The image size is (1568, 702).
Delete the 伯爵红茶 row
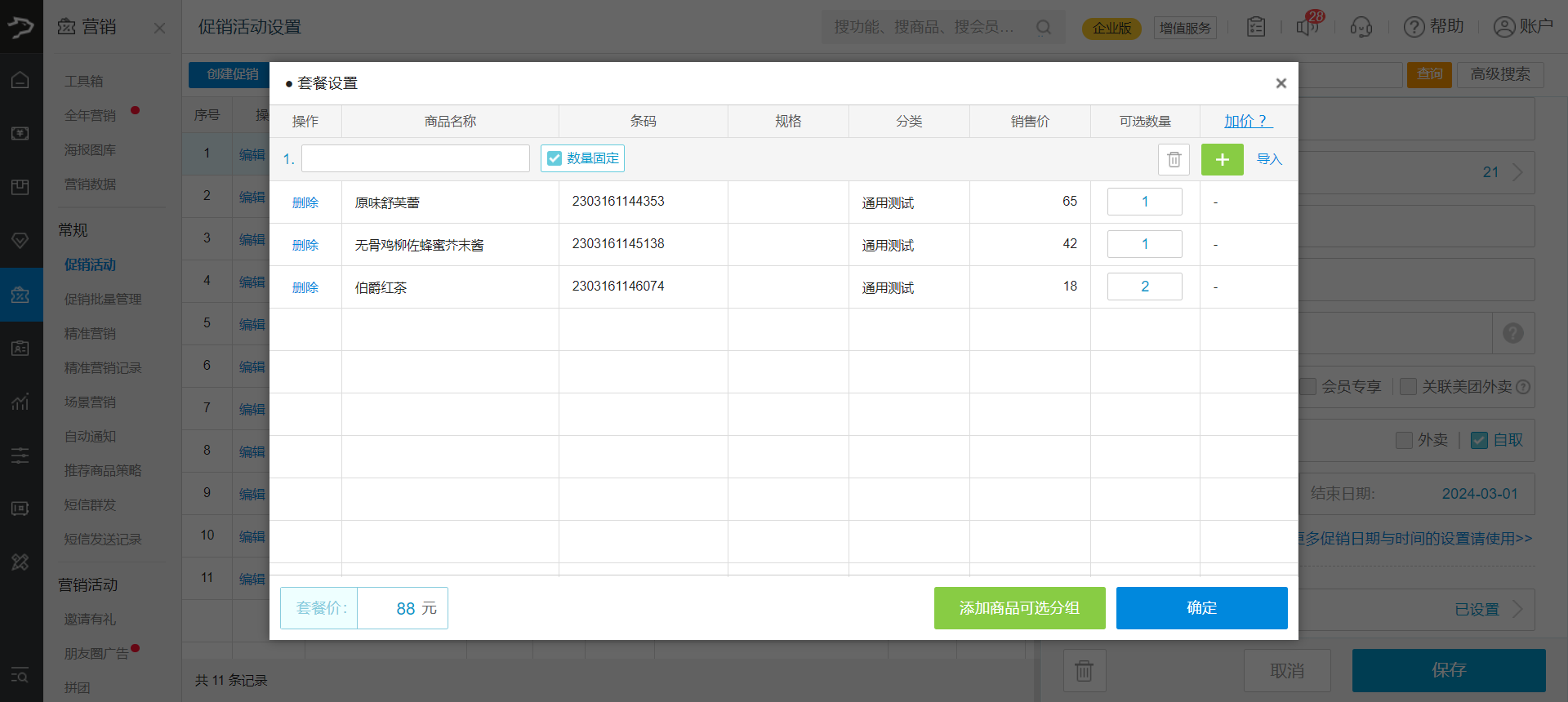click(x=305, y=287)
